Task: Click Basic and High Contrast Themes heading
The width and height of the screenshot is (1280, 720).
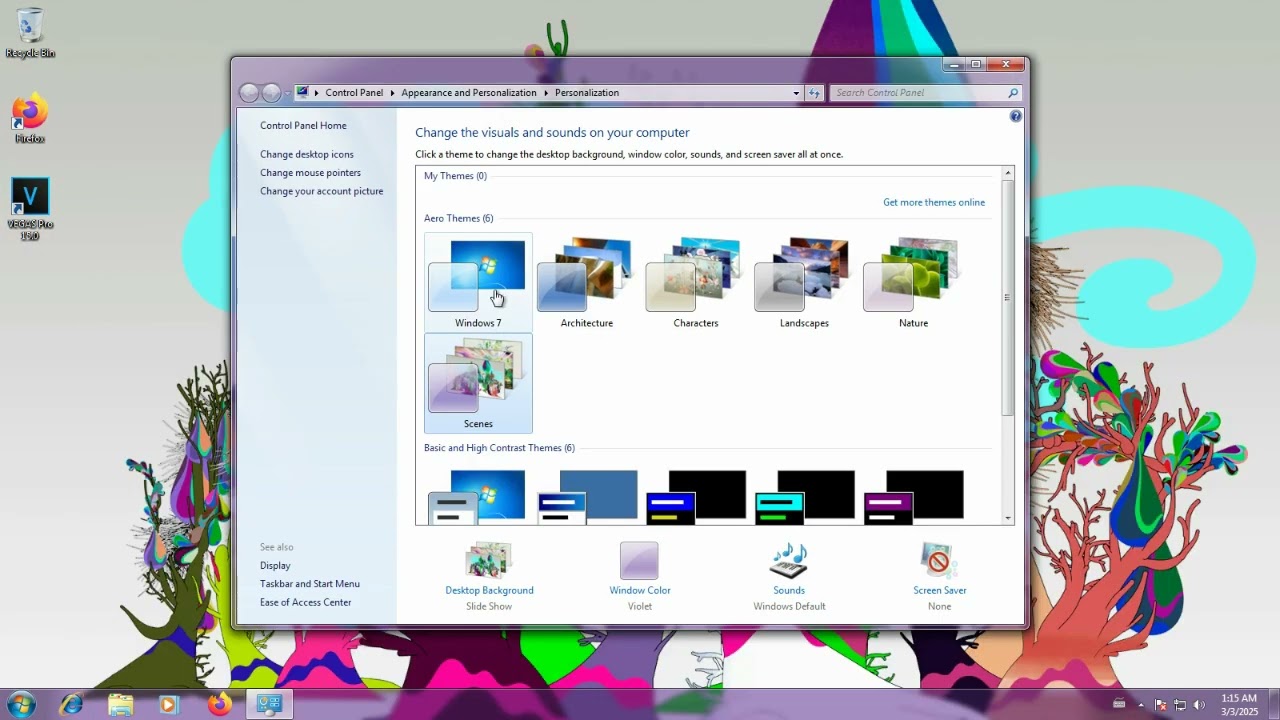Action: (499, 448)
